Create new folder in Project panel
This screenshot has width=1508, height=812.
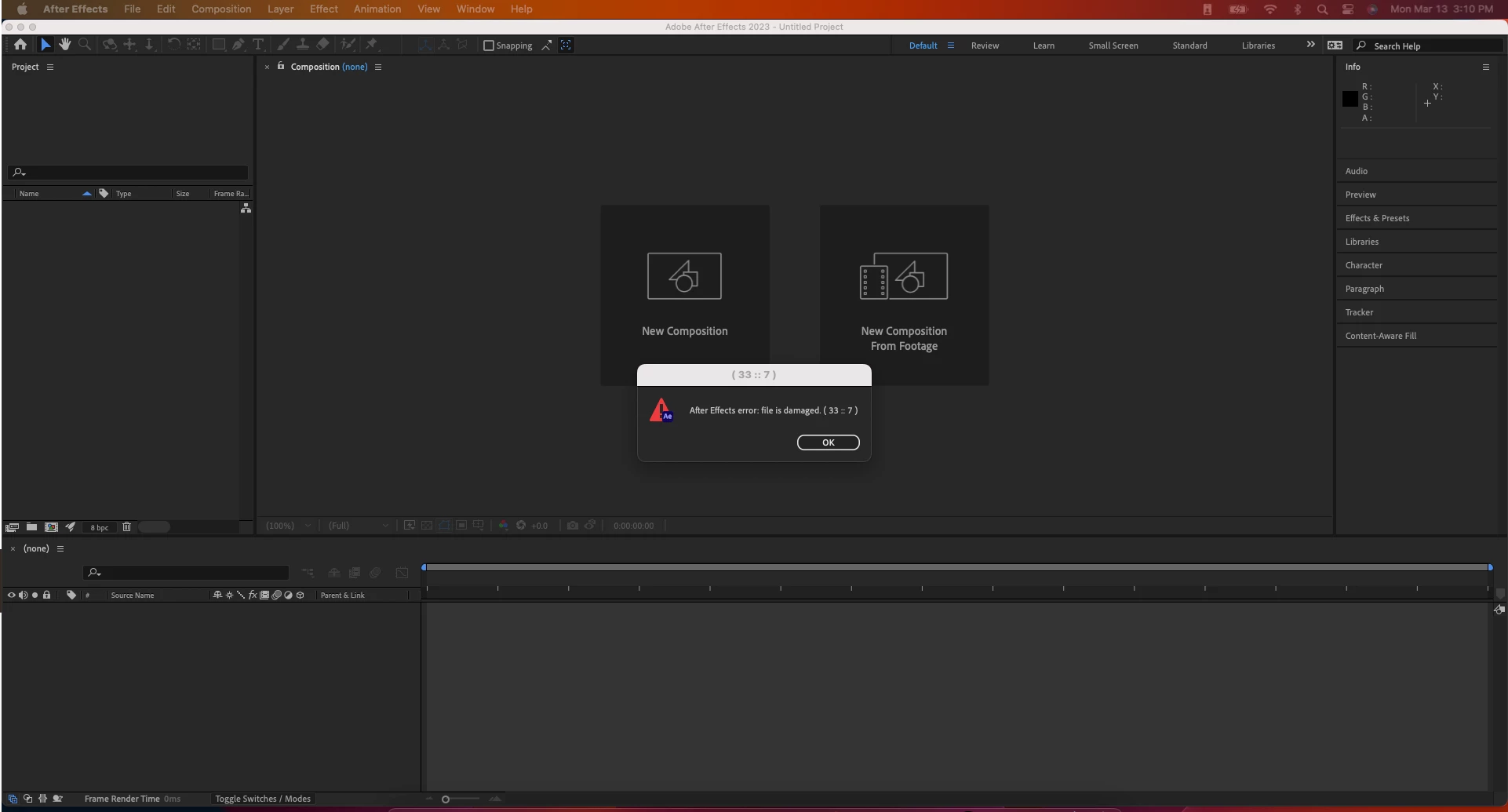[x=31, y=527]
